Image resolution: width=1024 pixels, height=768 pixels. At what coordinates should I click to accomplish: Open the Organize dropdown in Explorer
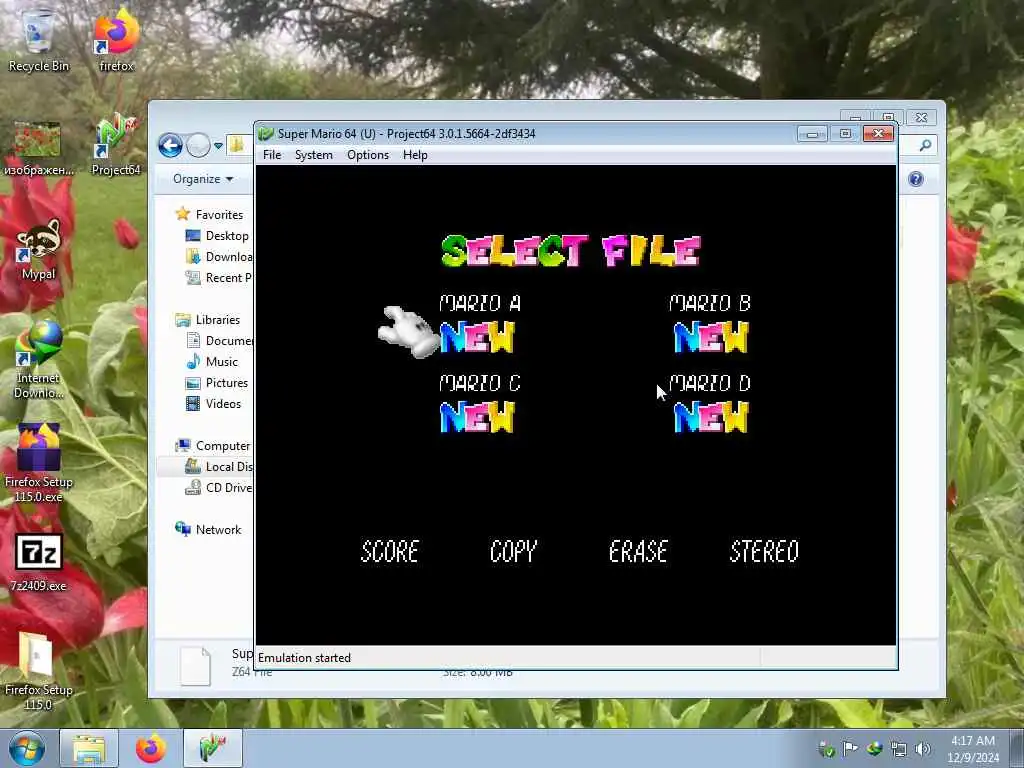pyautogui.click(x=203, y=179)
